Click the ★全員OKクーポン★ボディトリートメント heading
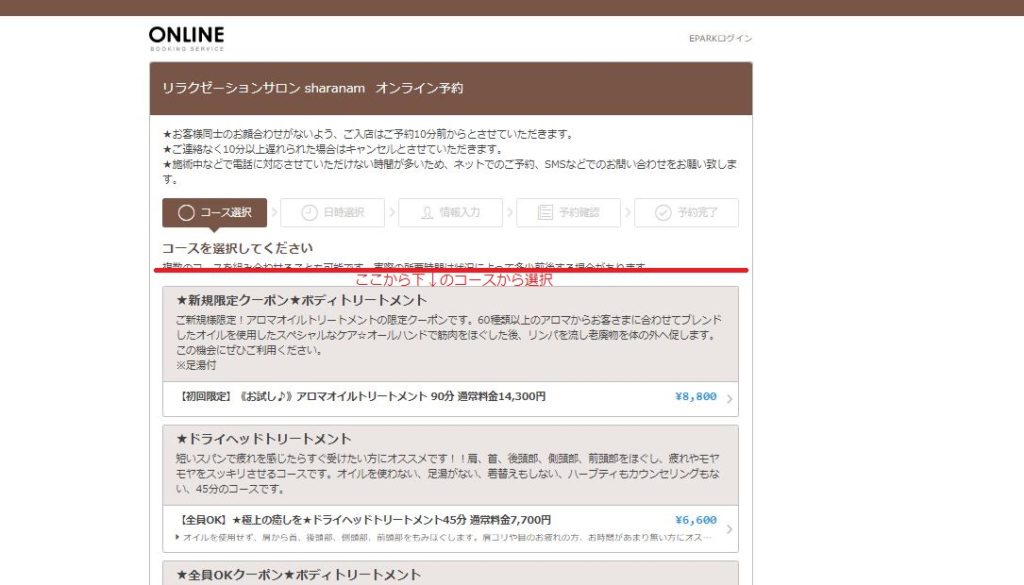1024x585 pixels. 298,575
